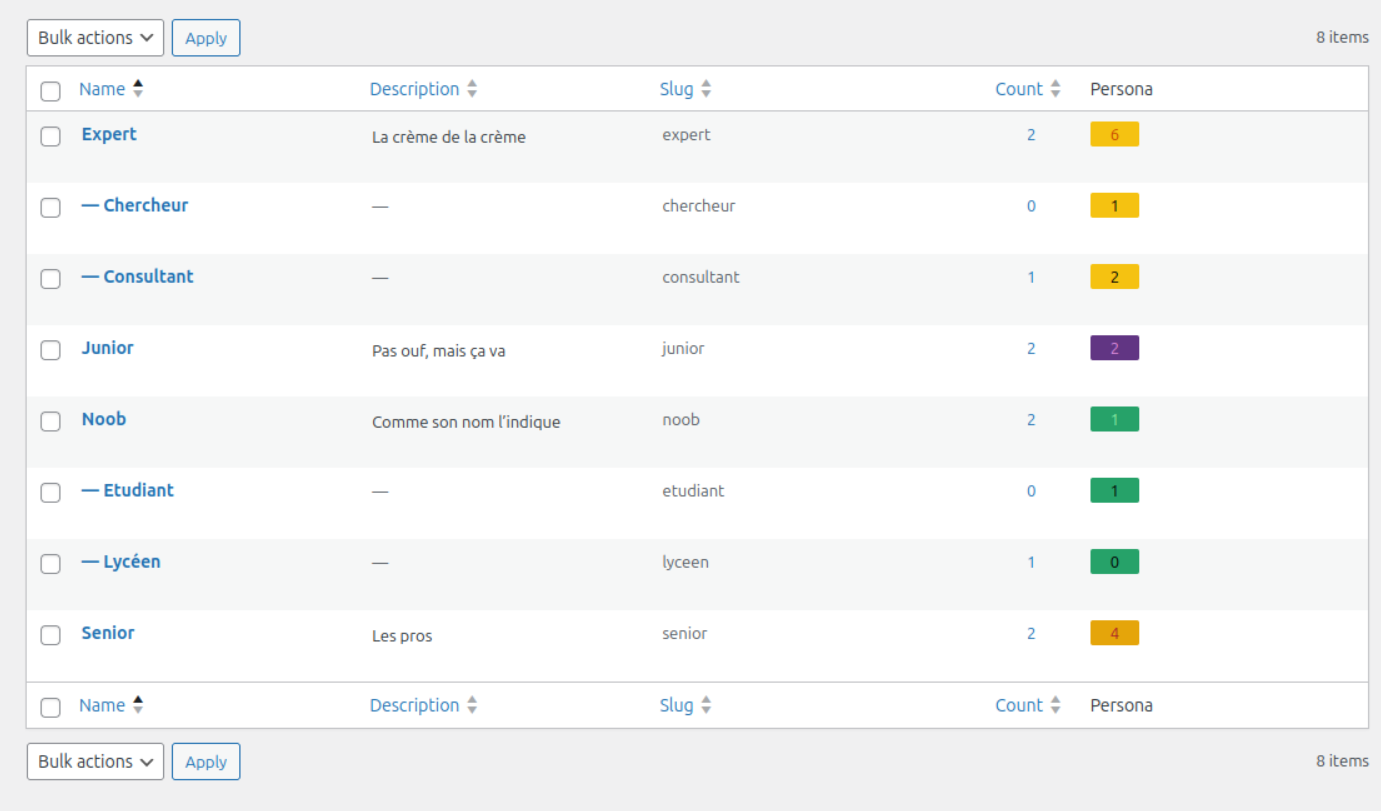Image resolution: width=1381 pixels, height=811 pixels.
Task: Click sort arrows beside bottom Slug header
Action: click(706, 705)
